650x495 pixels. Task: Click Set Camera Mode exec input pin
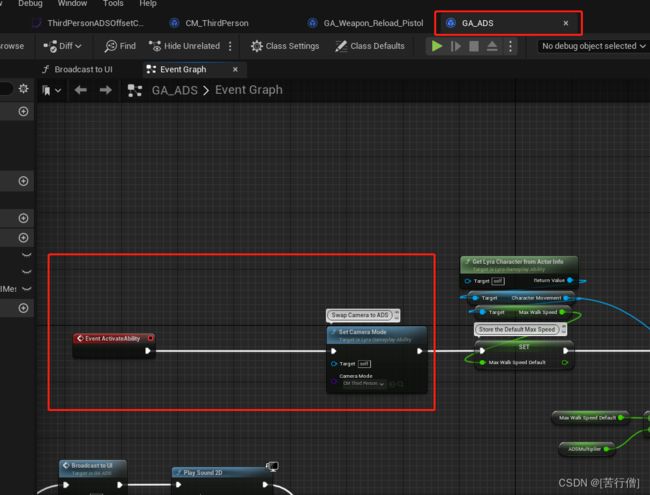click(x=334, y=351)
